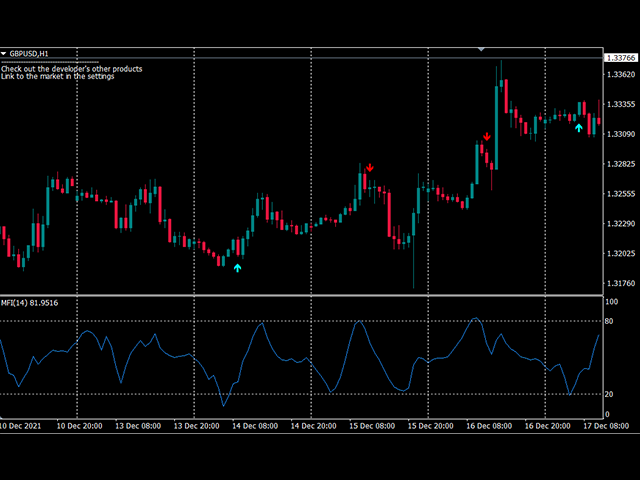Click the 15 Dec 20:00 time label

coord(431,425)
